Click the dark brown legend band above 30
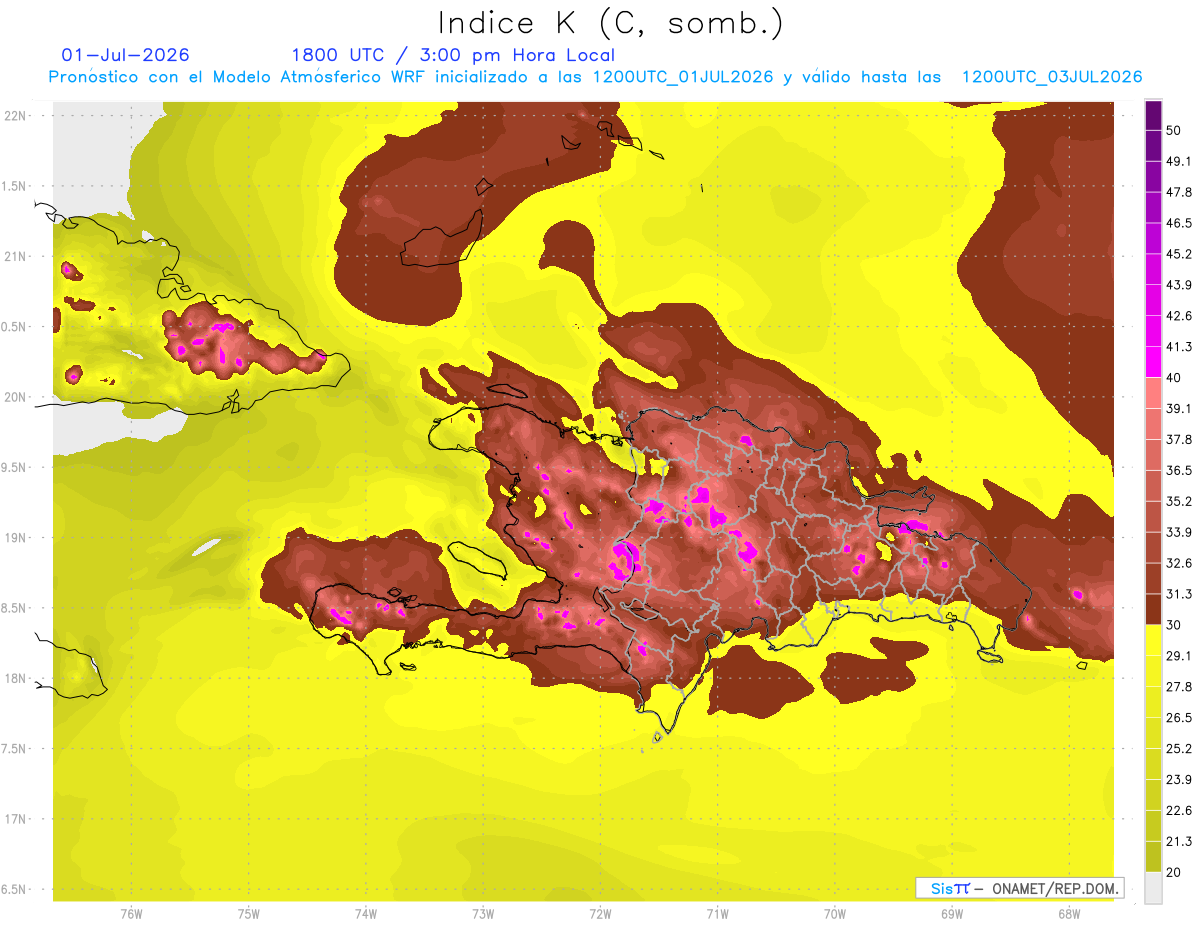 (1153, 608)
